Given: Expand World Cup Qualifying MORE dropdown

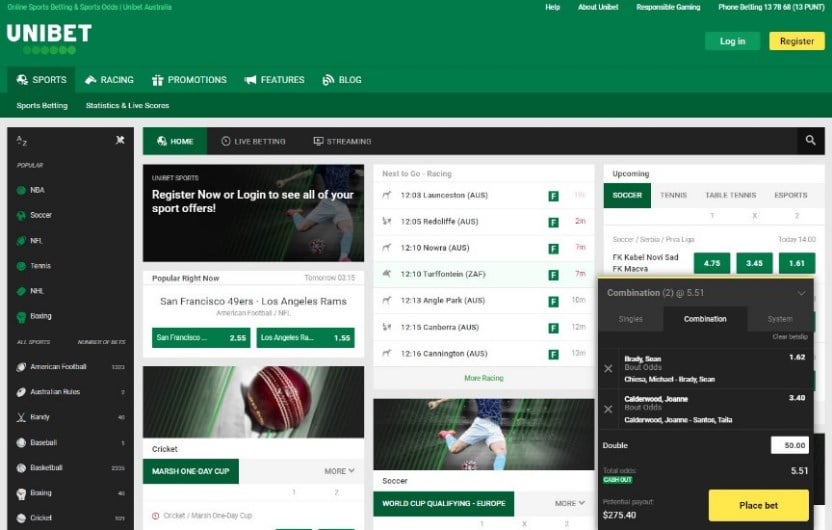Looking at the screenshot, I should (x=570, y=503).
